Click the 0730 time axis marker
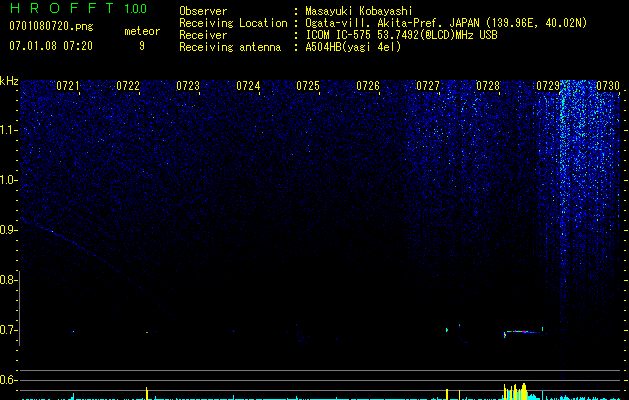629x400 pixels. pyautogui.click(x=608, y=86)
